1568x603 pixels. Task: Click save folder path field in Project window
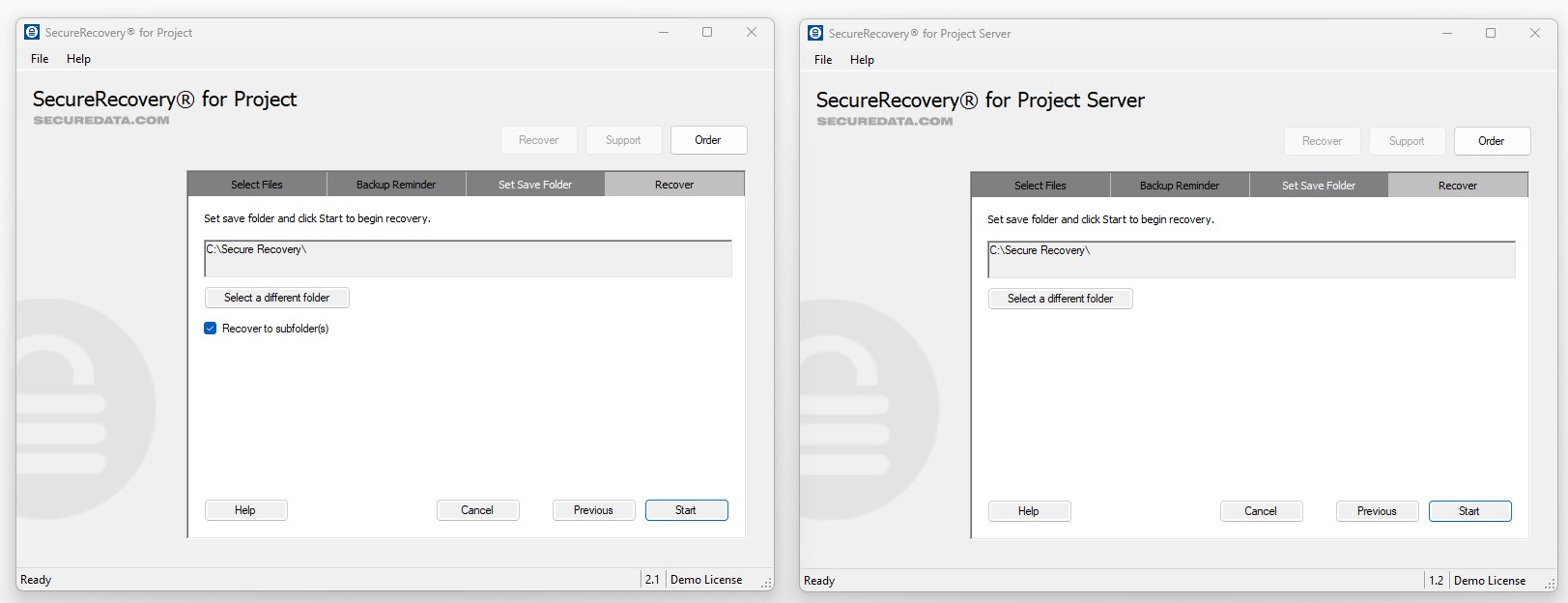468,259
